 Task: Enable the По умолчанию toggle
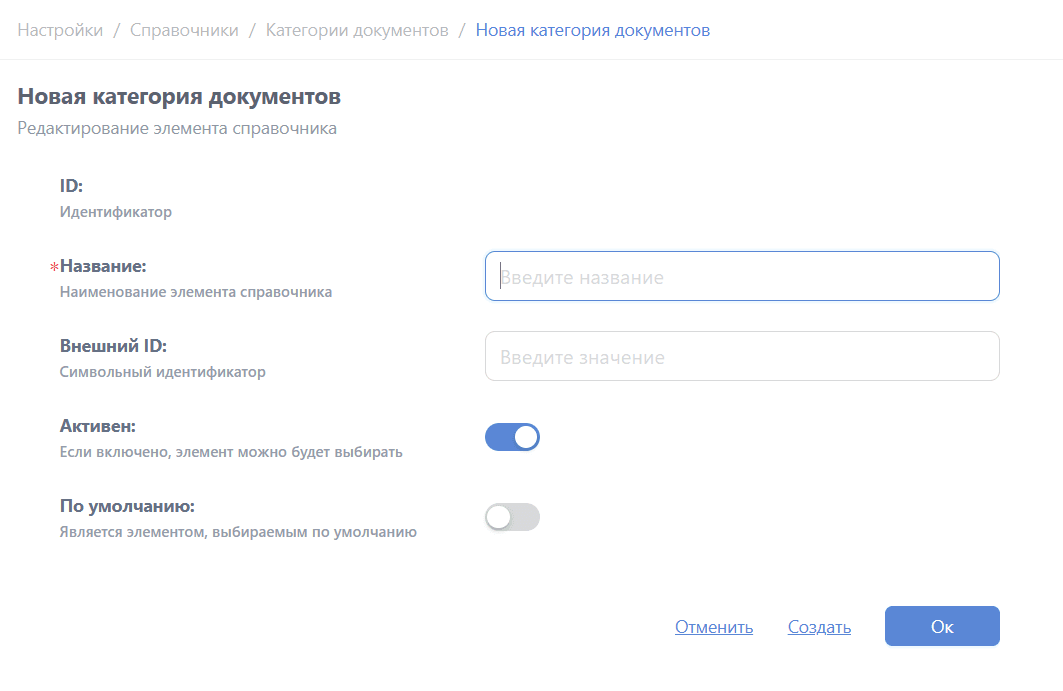pyautogui.click(x=512, y=517)
